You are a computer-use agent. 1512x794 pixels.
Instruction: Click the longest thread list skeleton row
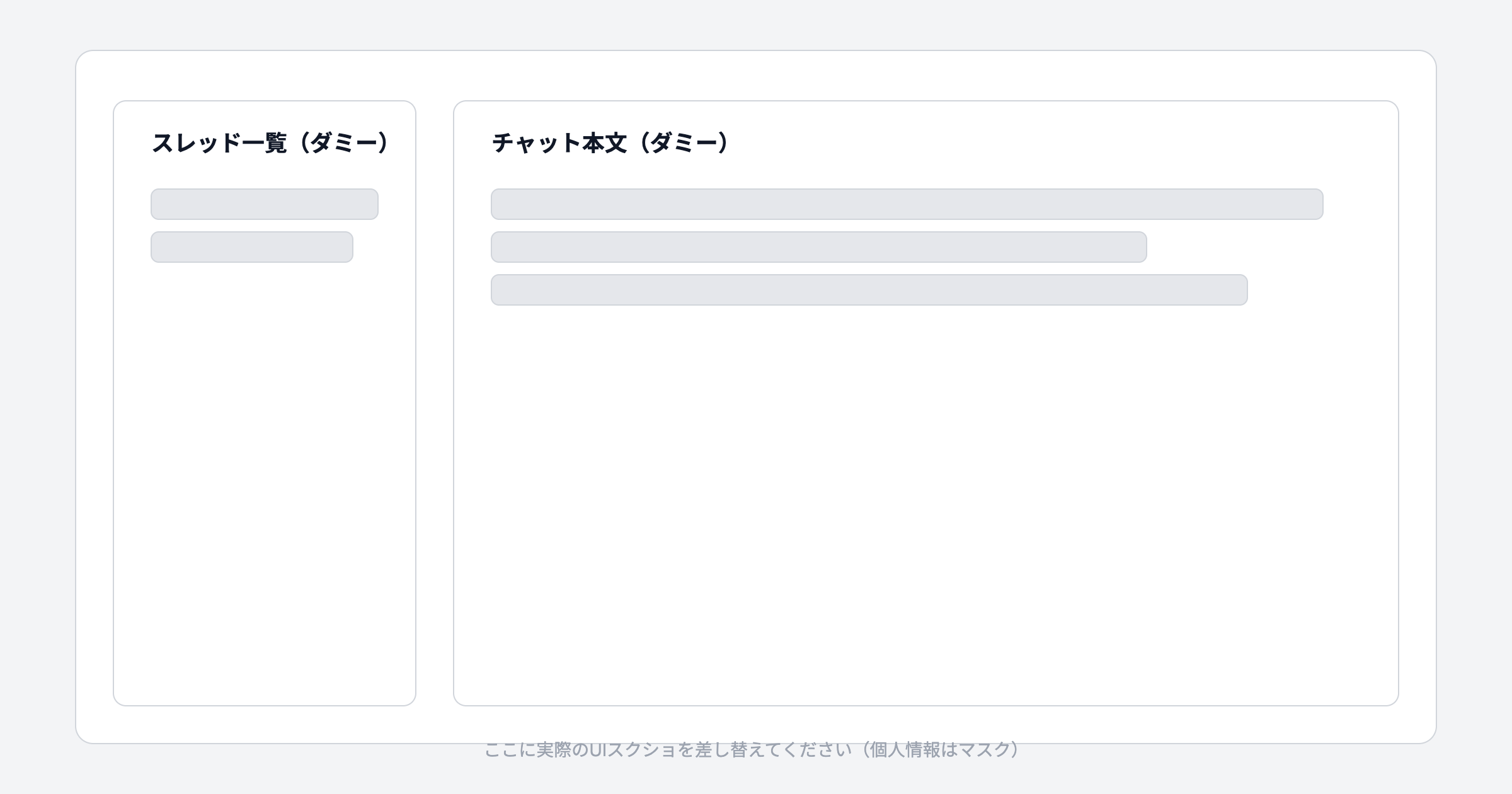pos(265,204)
